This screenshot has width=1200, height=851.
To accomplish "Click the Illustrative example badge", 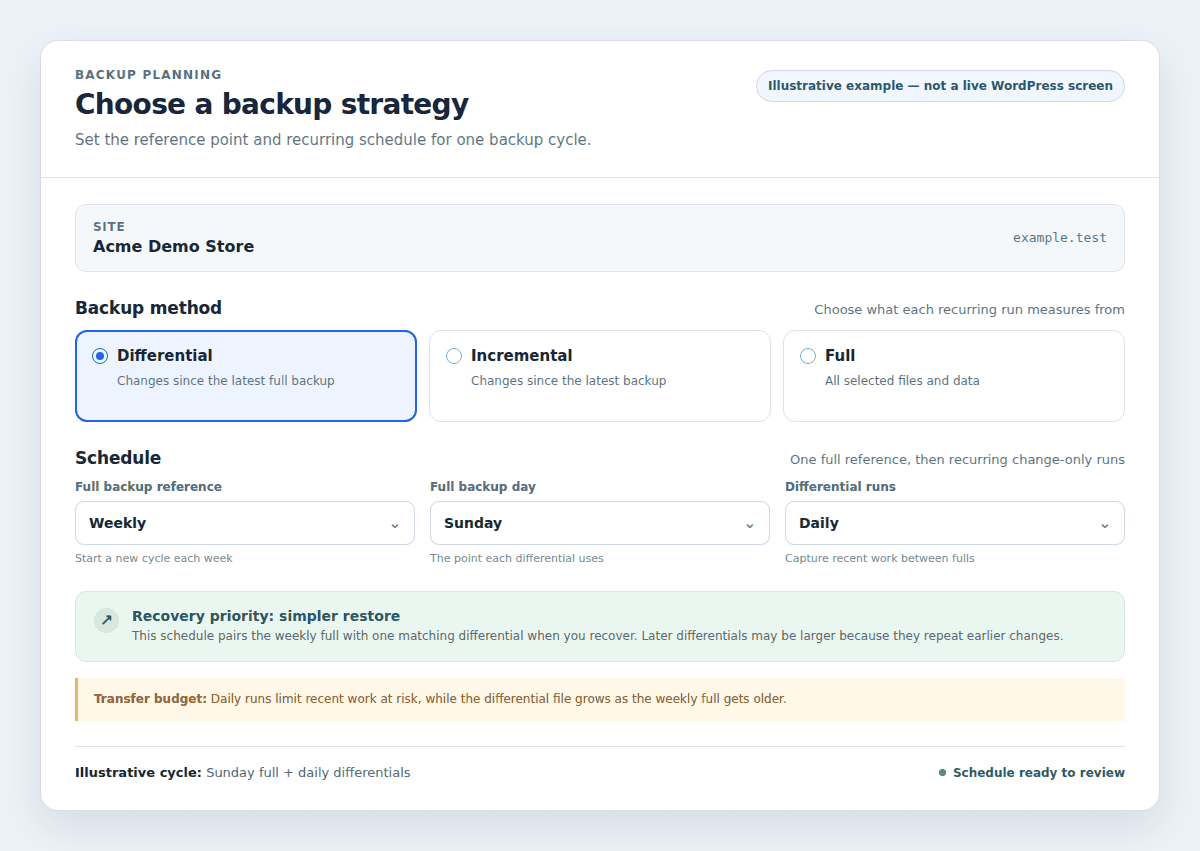I will [940, 86].
